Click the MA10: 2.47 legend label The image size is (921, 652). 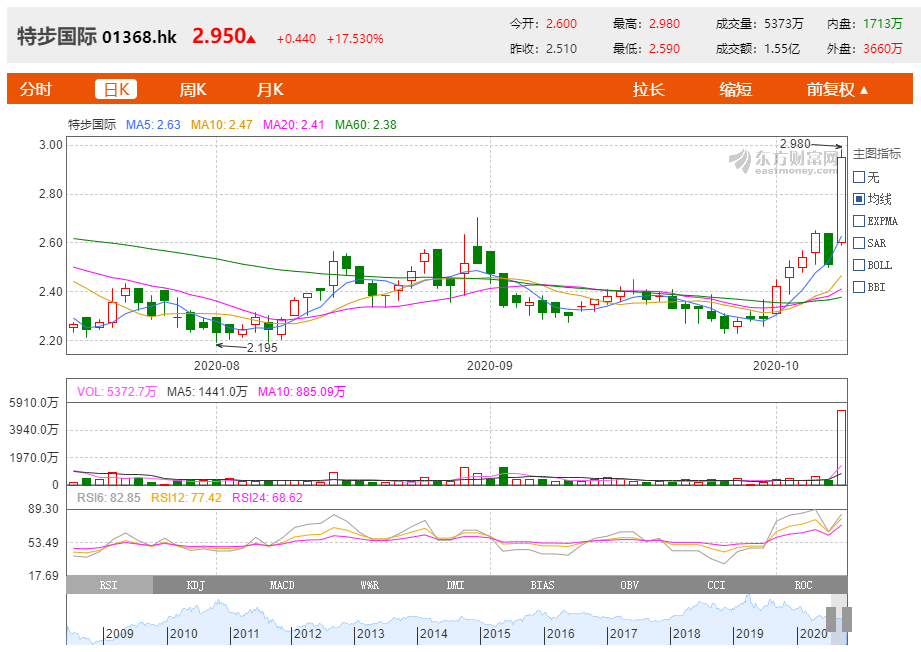click(221, 125)
